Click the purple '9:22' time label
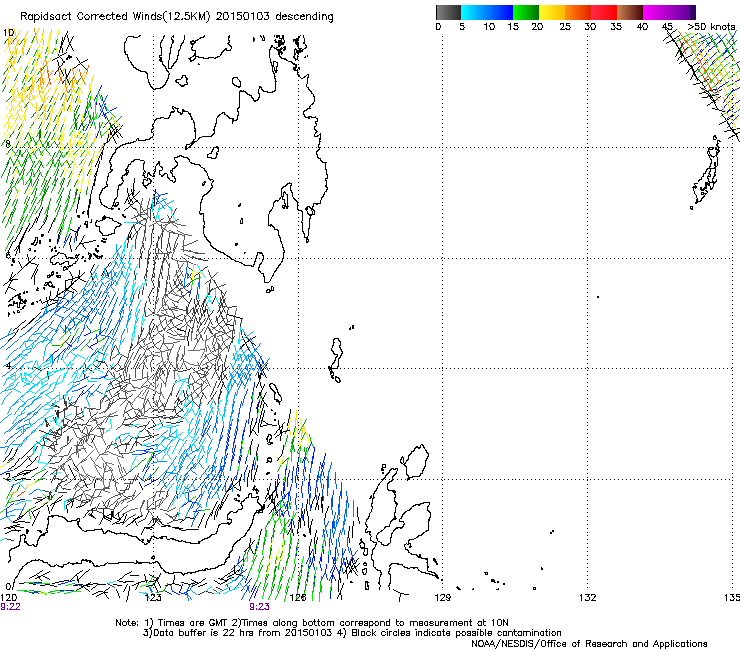 point(10,607)
